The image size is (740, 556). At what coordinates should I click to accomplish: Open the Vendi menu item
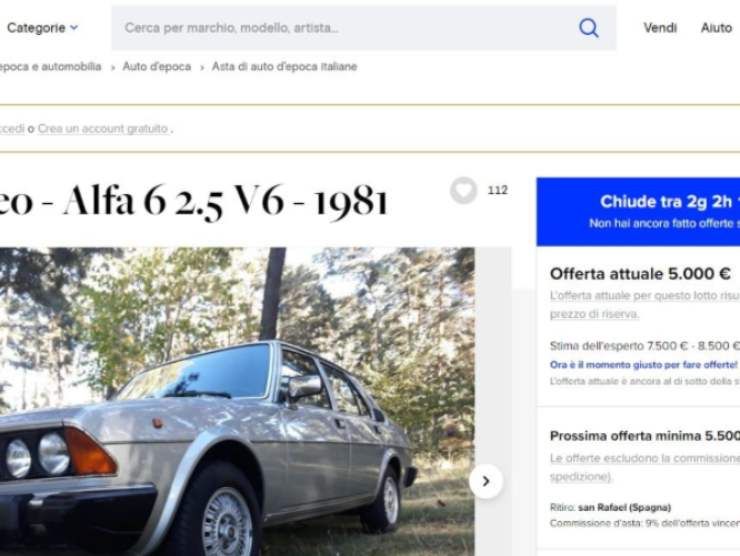pos(660,28)
